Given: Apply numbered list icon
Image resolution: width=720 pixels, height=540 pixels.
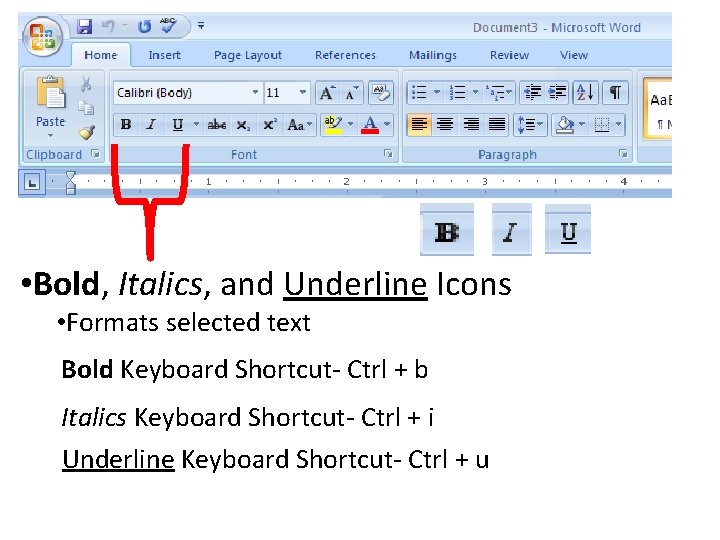Looking at the screenshot, I should 457,92.
